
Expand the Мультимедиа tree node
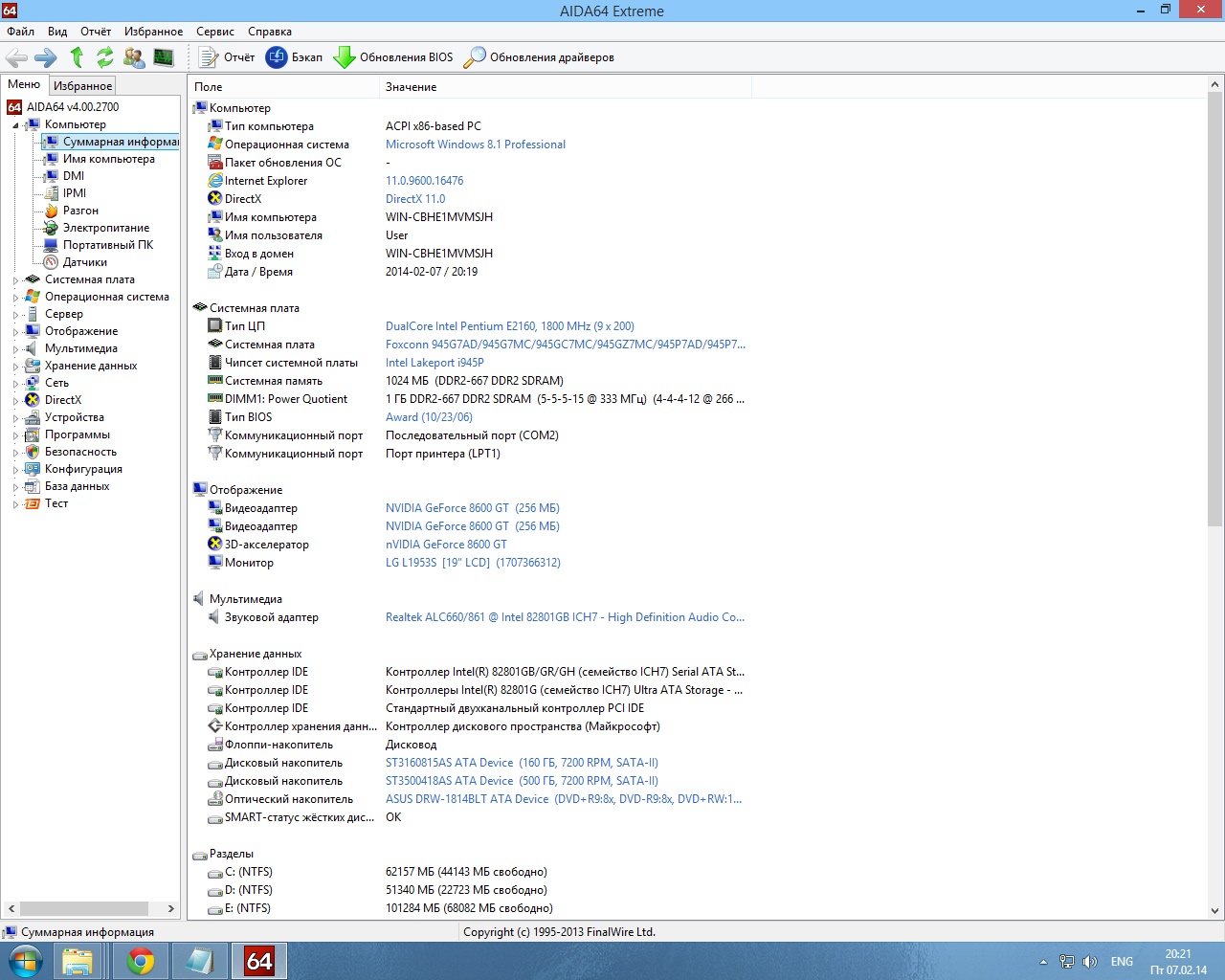click(15, 349)
